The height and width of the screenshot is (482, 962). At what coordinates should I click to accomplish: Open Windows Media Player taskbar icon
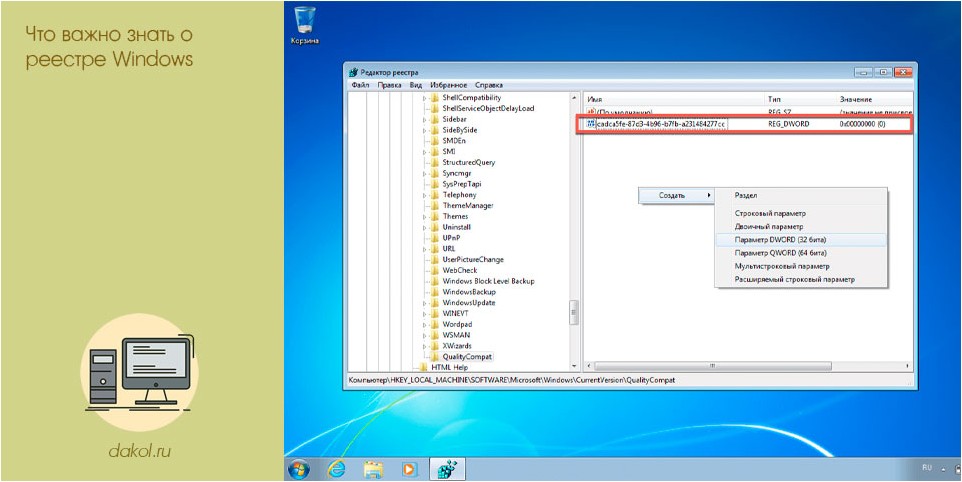409,470
